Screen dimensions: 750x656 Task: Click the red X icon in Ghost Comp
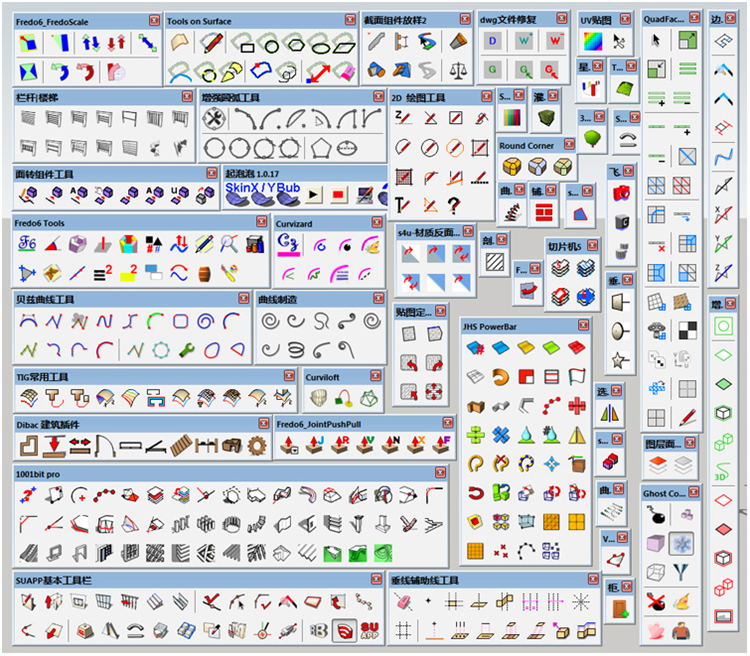tap(656, 601)
